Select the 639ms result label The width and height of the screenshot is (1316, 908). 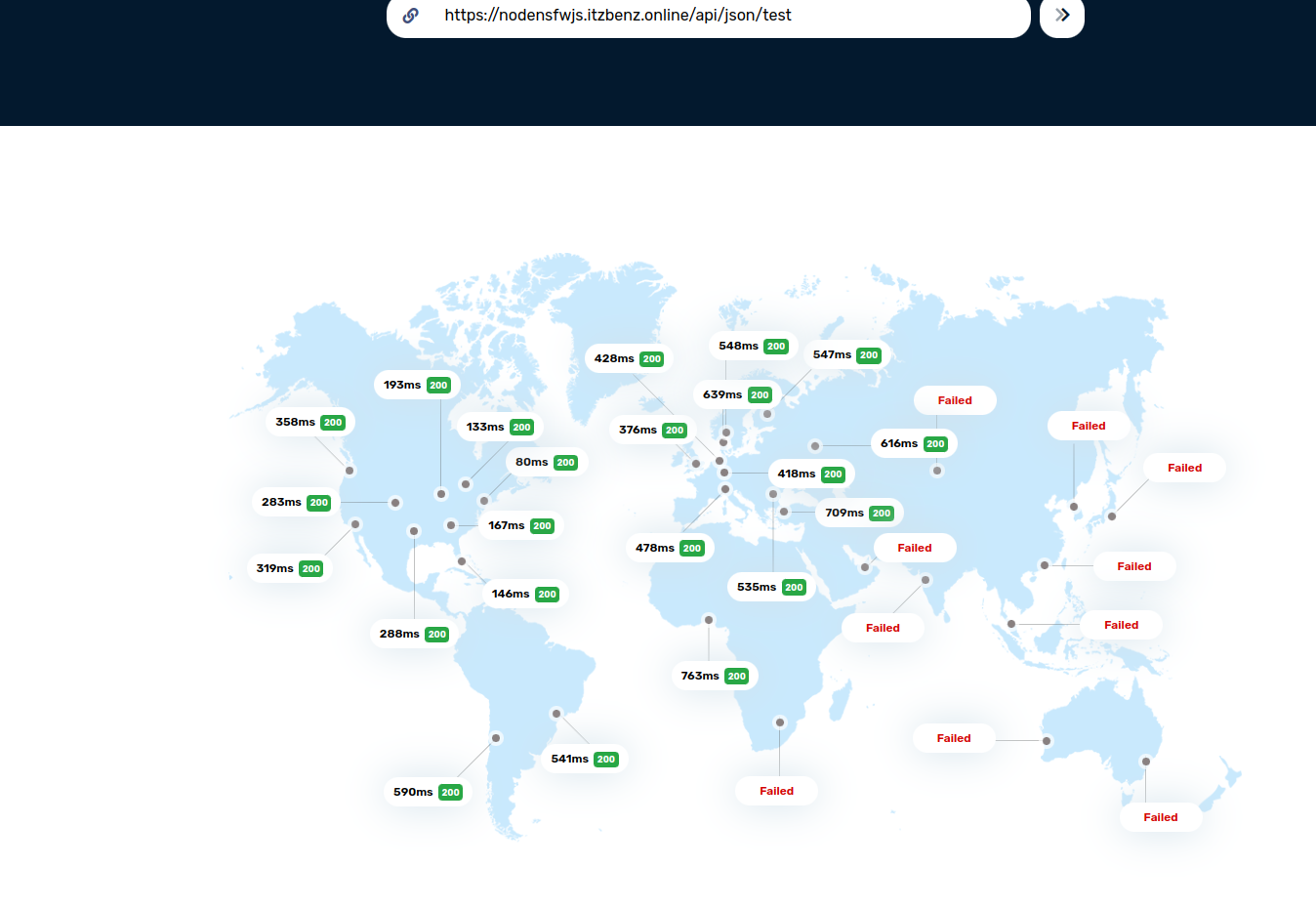click(737, 394)
